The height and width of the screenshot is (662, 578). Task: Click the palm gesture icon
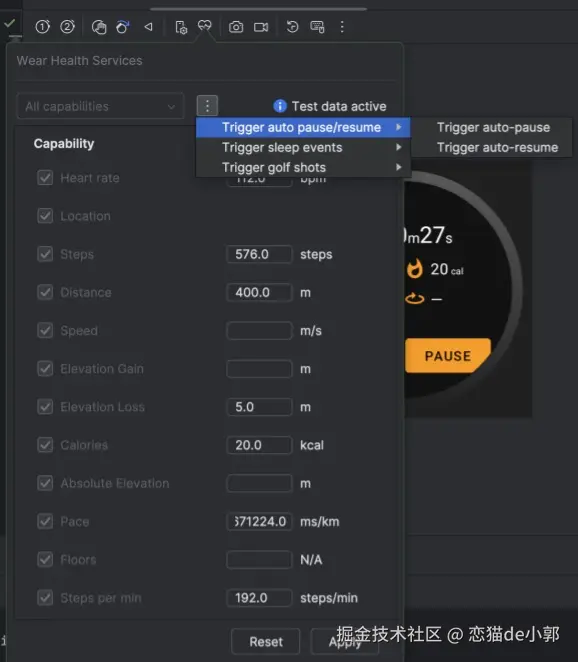[99, 27]
